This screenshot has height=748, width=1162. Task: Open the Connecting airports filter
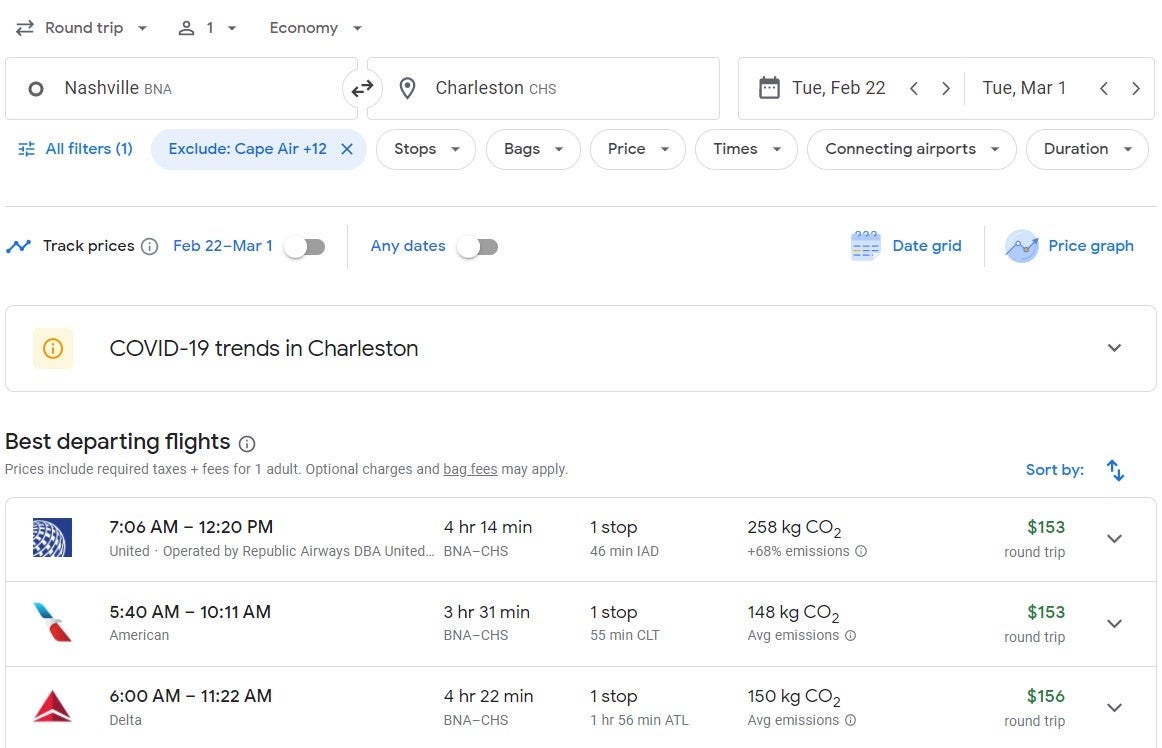(x=911, y=149)
